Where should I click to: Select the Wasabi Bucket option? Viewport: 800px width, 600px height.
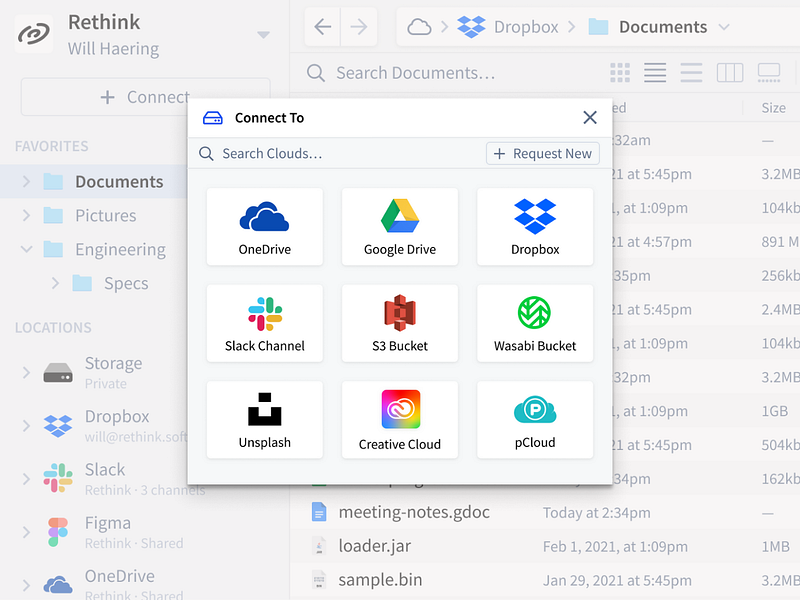(x=535, y=323)
